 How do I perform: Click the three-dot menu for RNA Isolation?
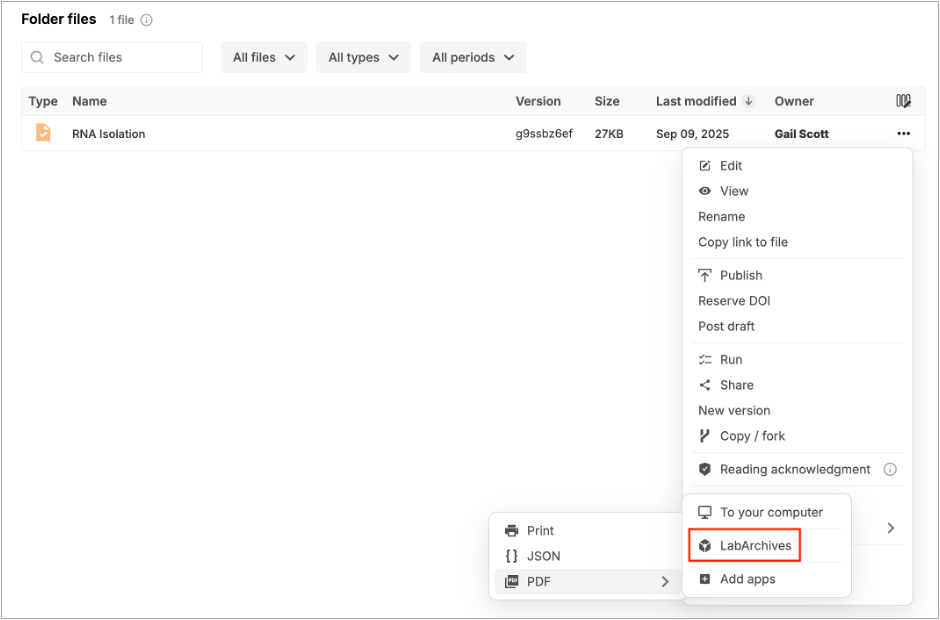903,134
